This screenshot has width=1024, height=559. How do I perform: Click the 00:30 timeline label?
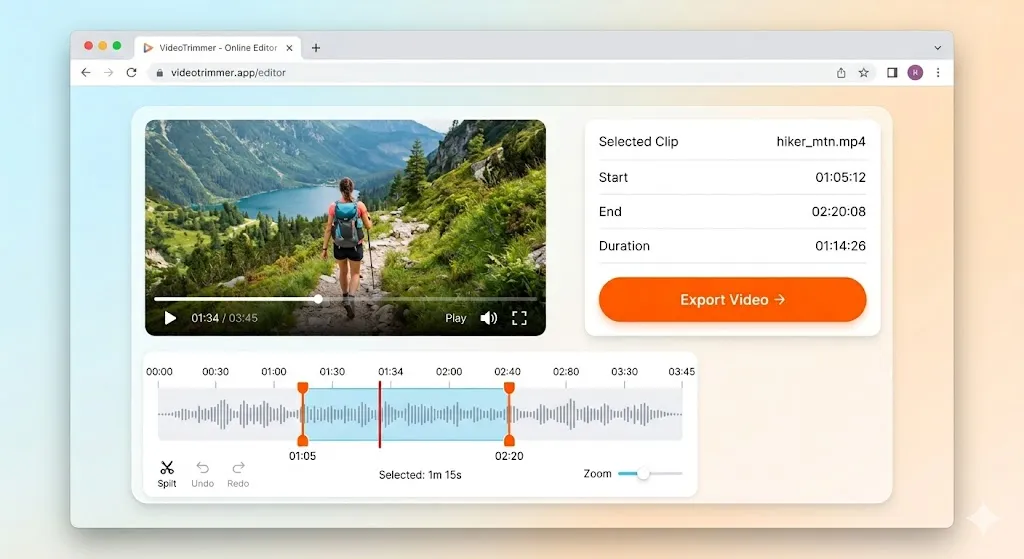click(x=216, y=372)
